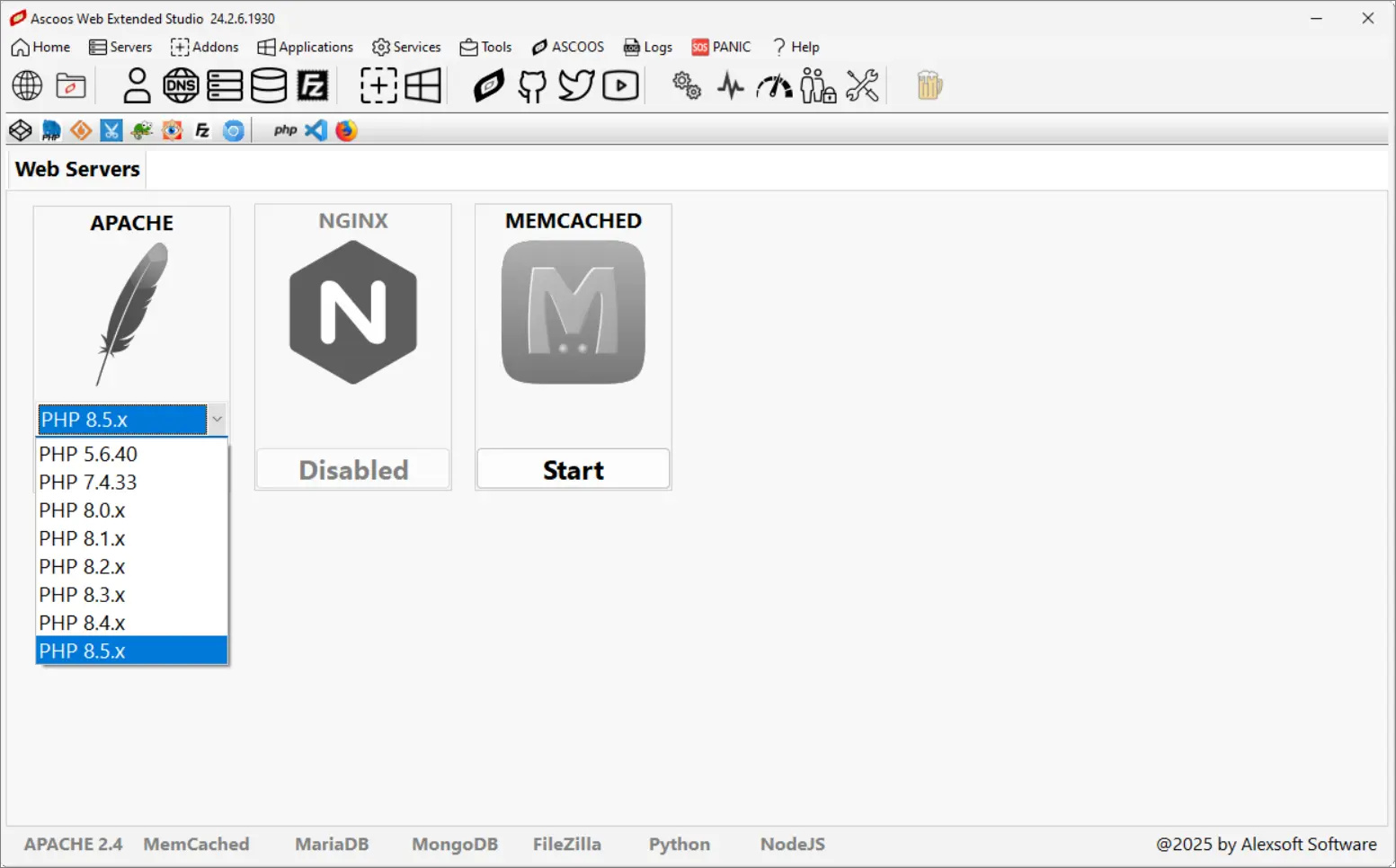Image resolution: width=1396 pixels, height=868 pixels.
Task: Click the dashed-square plus addons icon
Action: pos(378,86)
